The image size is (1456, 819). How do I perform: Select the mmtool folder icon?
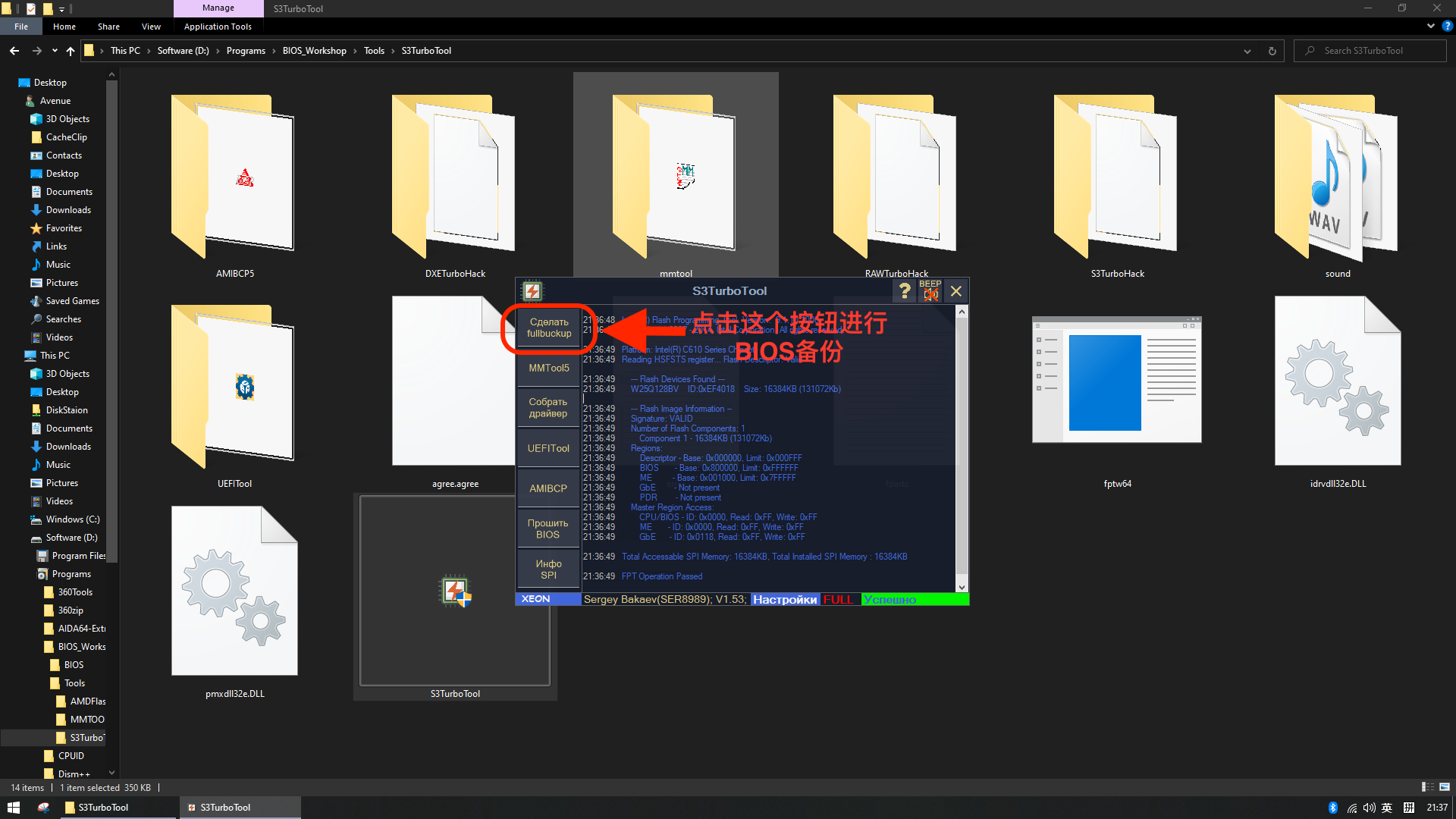(x=676, y=177)
